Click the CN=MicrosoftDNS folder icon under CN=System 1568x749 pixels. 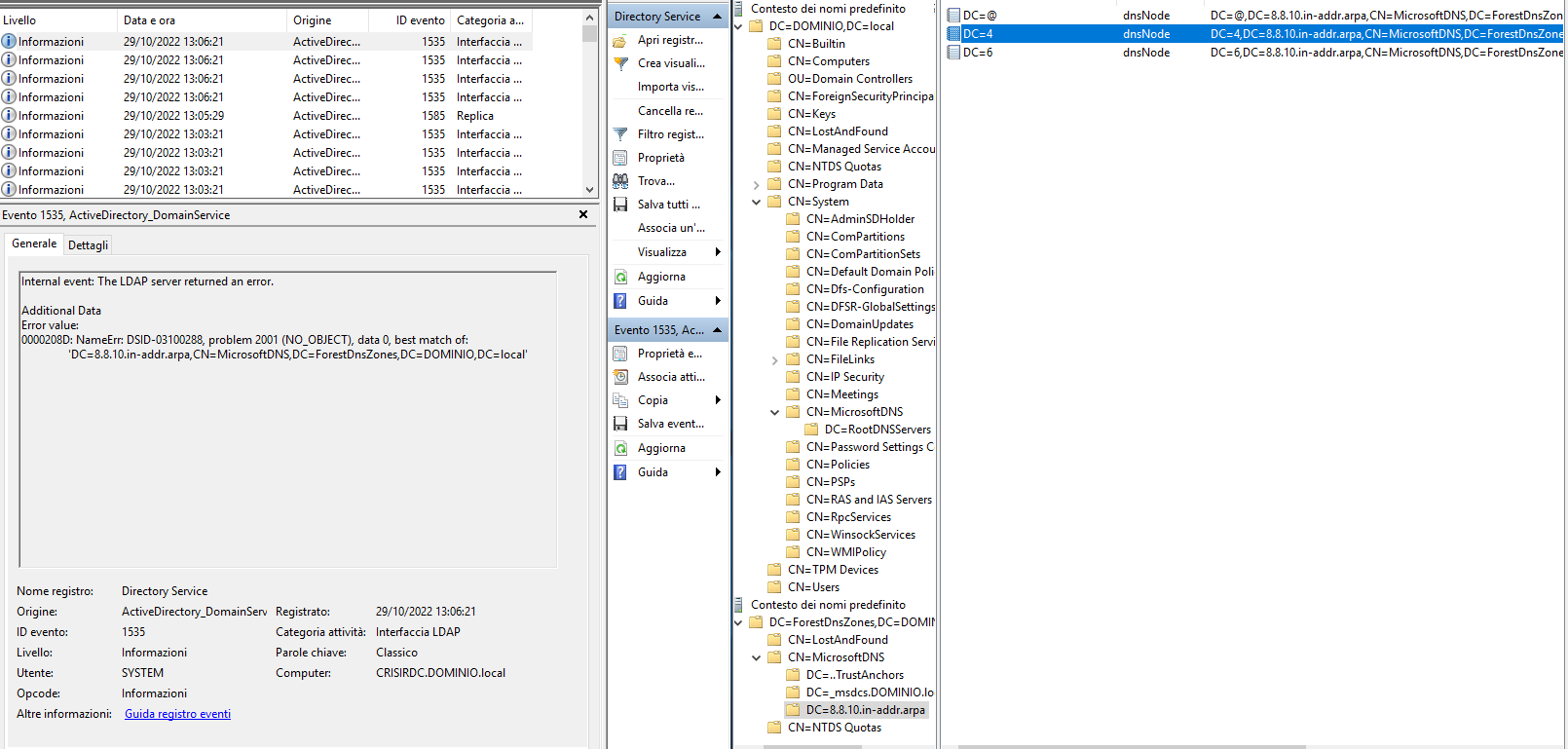(793, 412)
